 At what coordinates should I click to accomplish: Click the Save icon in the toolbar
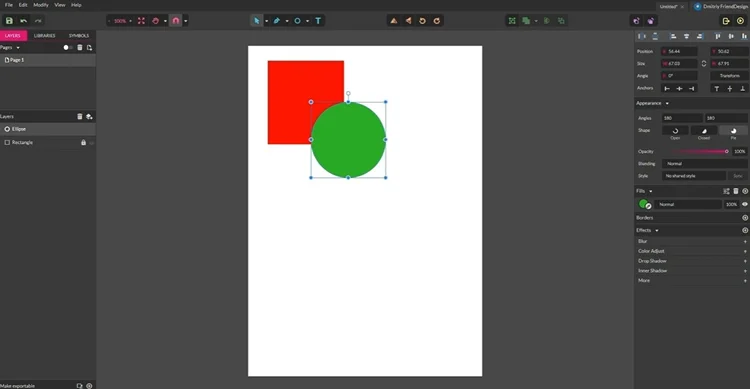point(9,21)
